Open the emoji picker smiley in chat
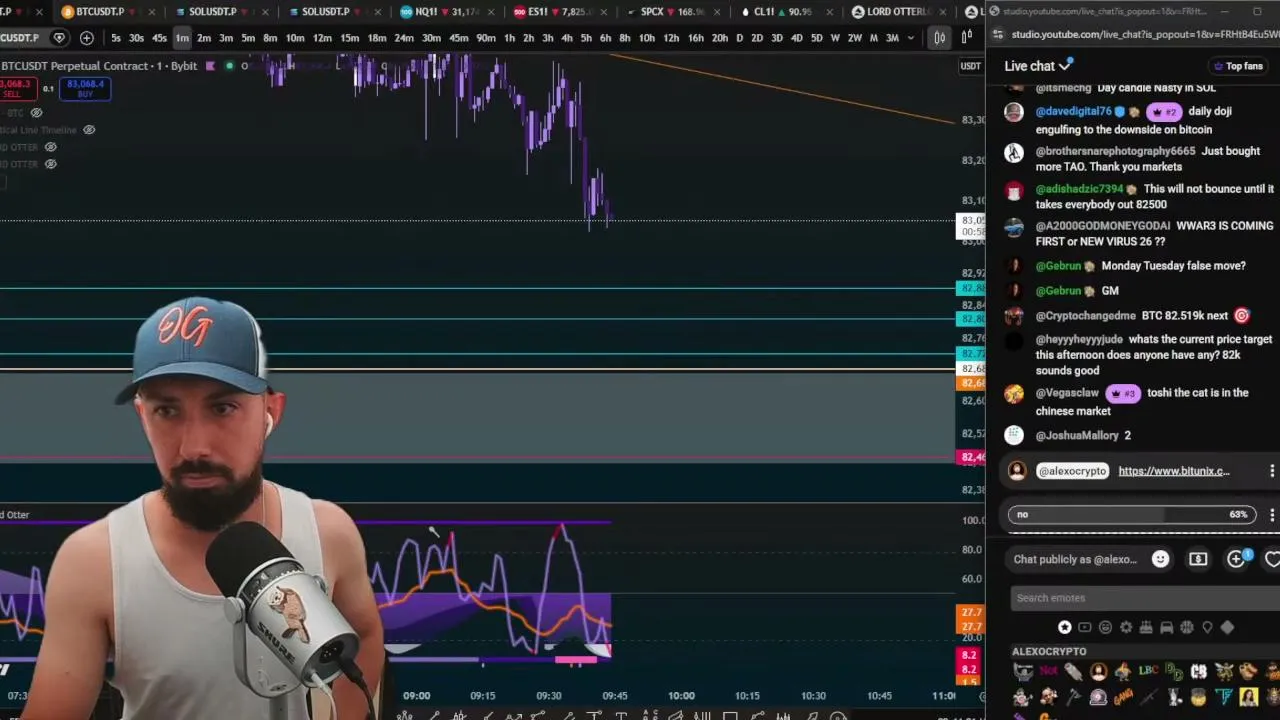This screenshot has width=1280, height=720. (x=1160, y=559)
